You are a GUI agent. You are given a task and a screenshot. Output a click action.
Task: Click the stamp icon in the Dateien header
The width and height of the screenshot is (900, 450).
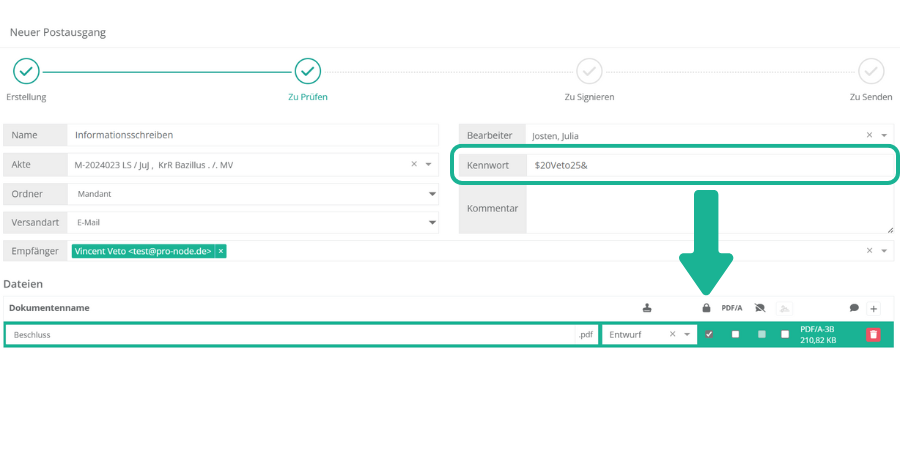[646, 309]
